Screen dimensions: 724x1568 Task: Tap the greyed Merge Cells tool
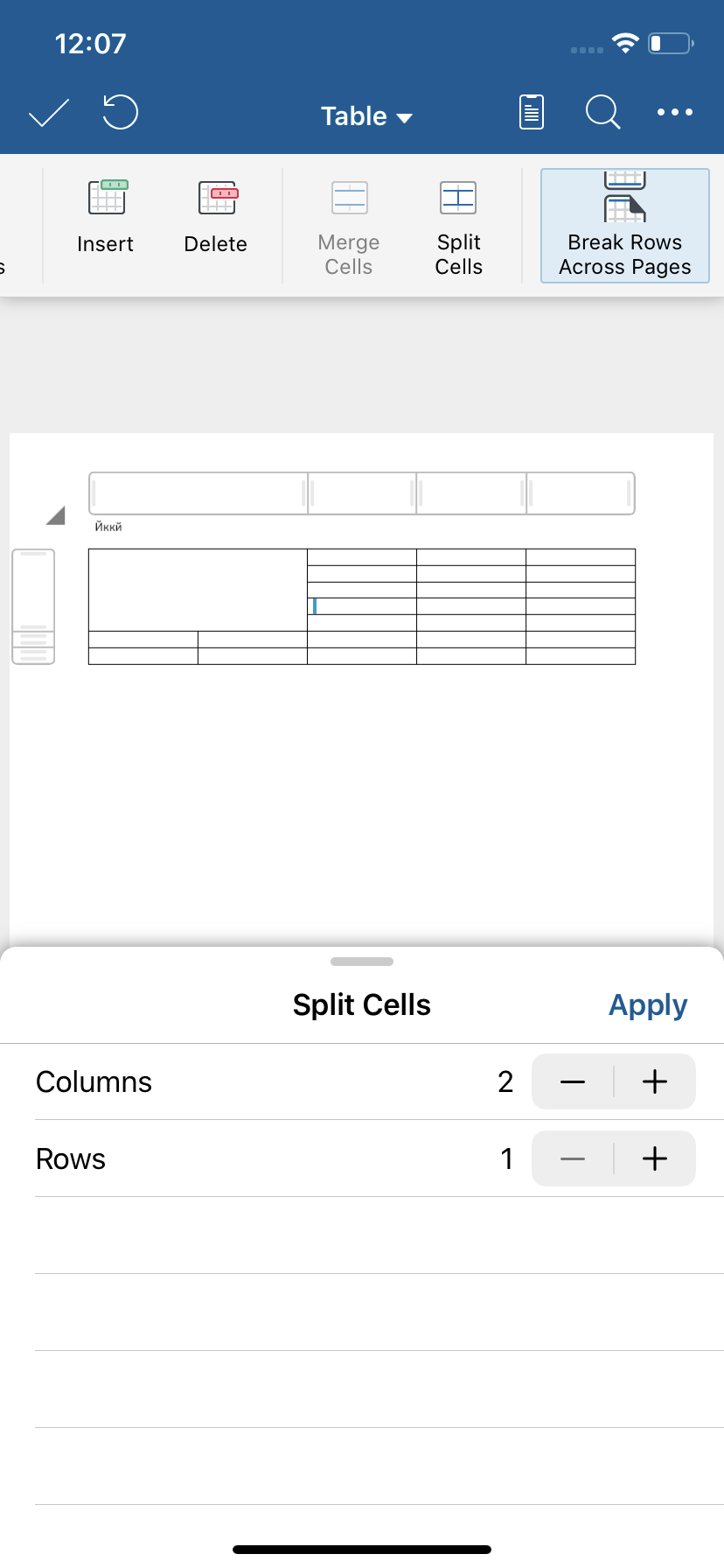point(349,227)
